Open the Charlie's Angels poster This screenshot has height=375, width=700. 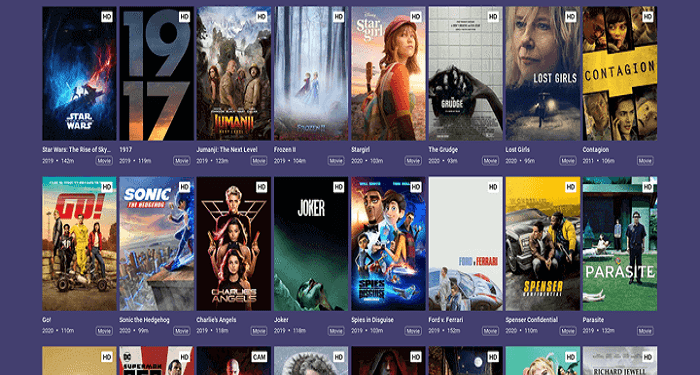click(234, 243)
